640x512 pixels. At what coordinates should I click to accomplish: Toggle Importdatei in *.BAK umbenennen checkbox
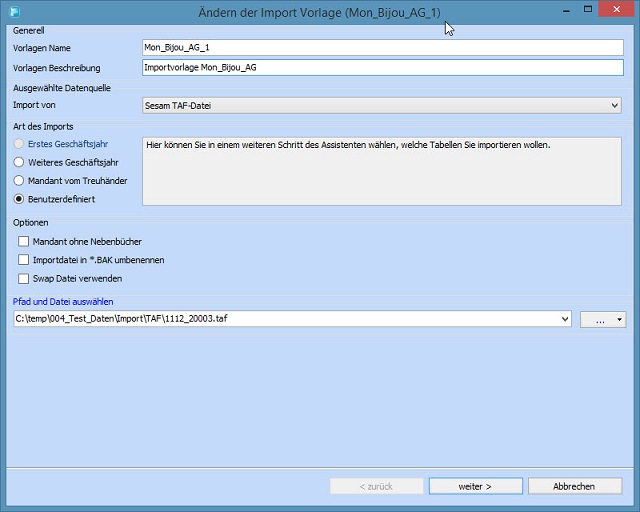tap(23, 260)
